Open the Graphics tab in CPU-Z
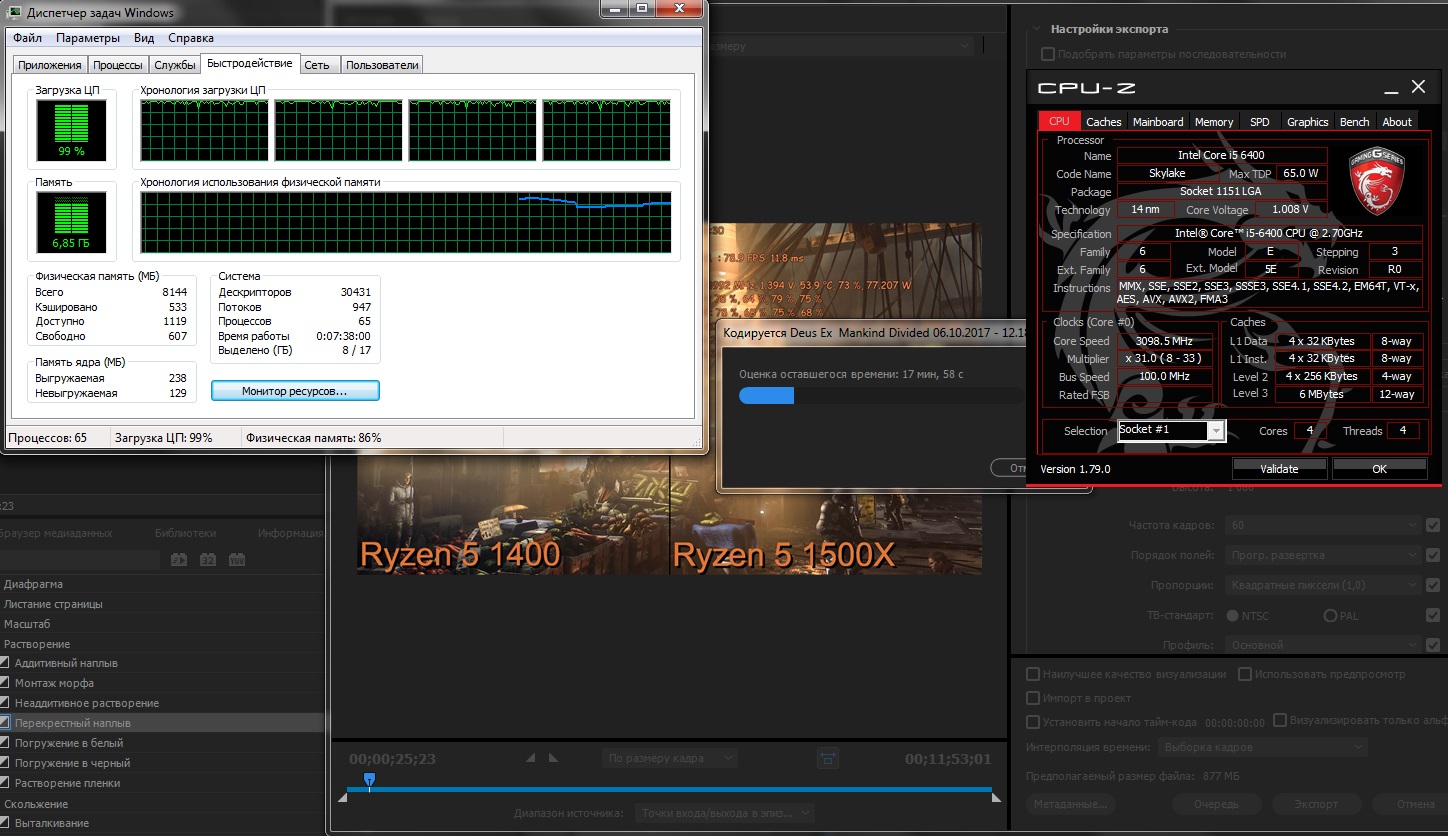The image size is (1448, 836). point(1307,122)
